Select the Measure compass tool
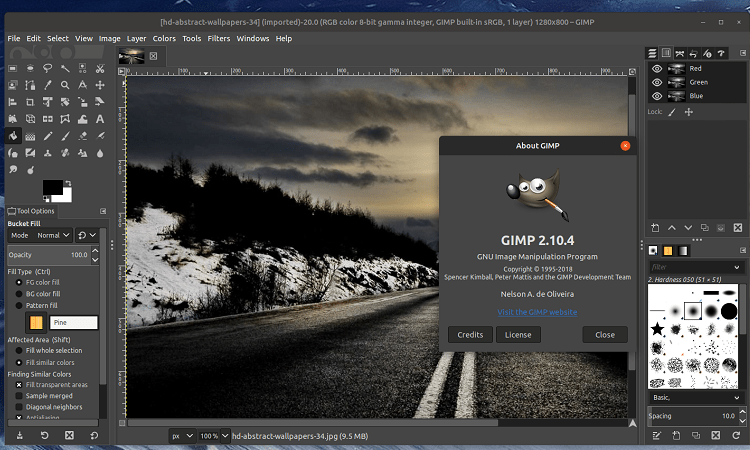 [x=82, y=85]
